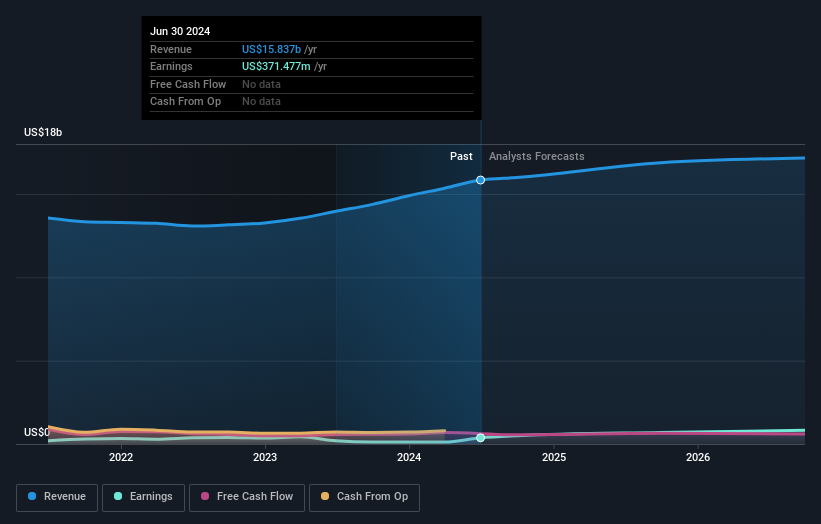Click the 2022 axis label

(x=121, y=457)
